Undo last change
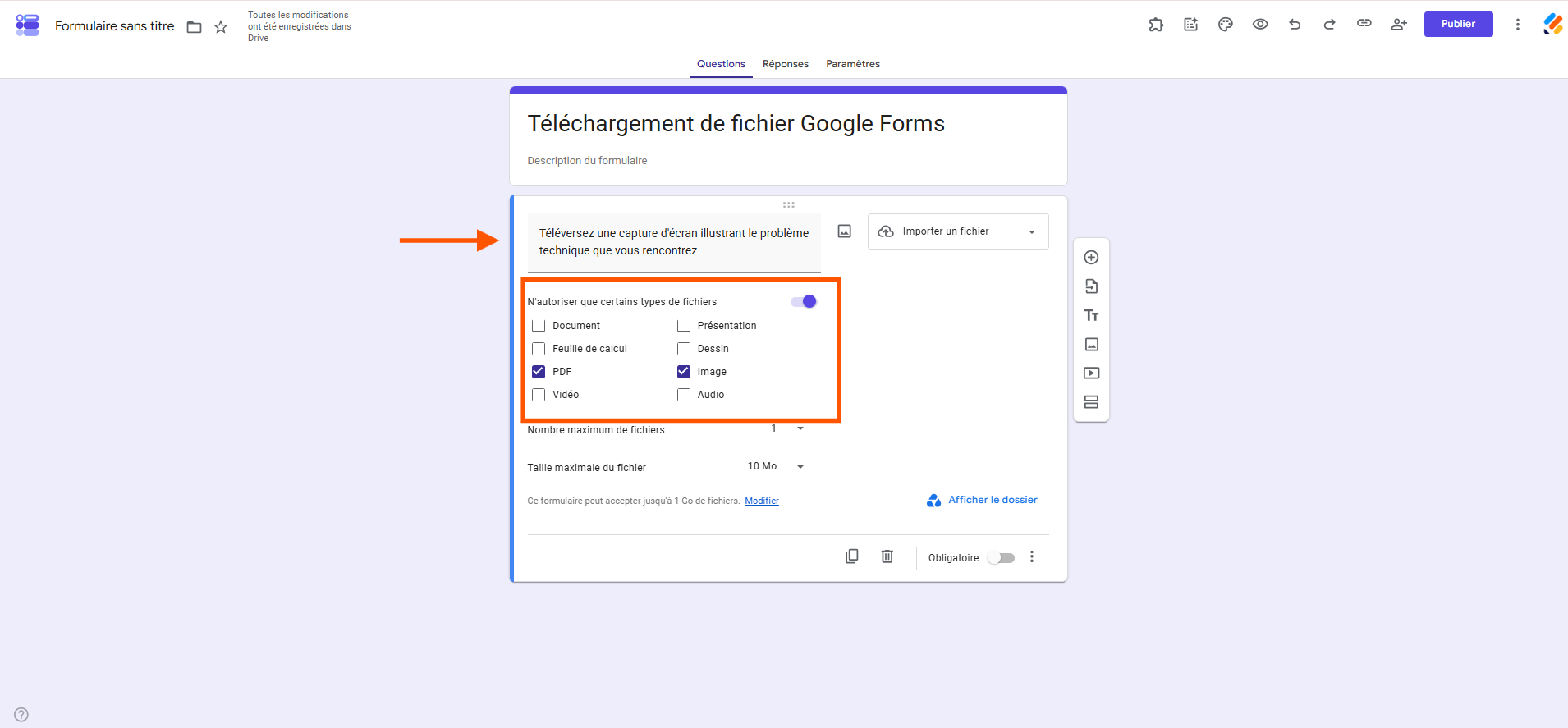1568x728 pixels. click(x=1295, y=25)
